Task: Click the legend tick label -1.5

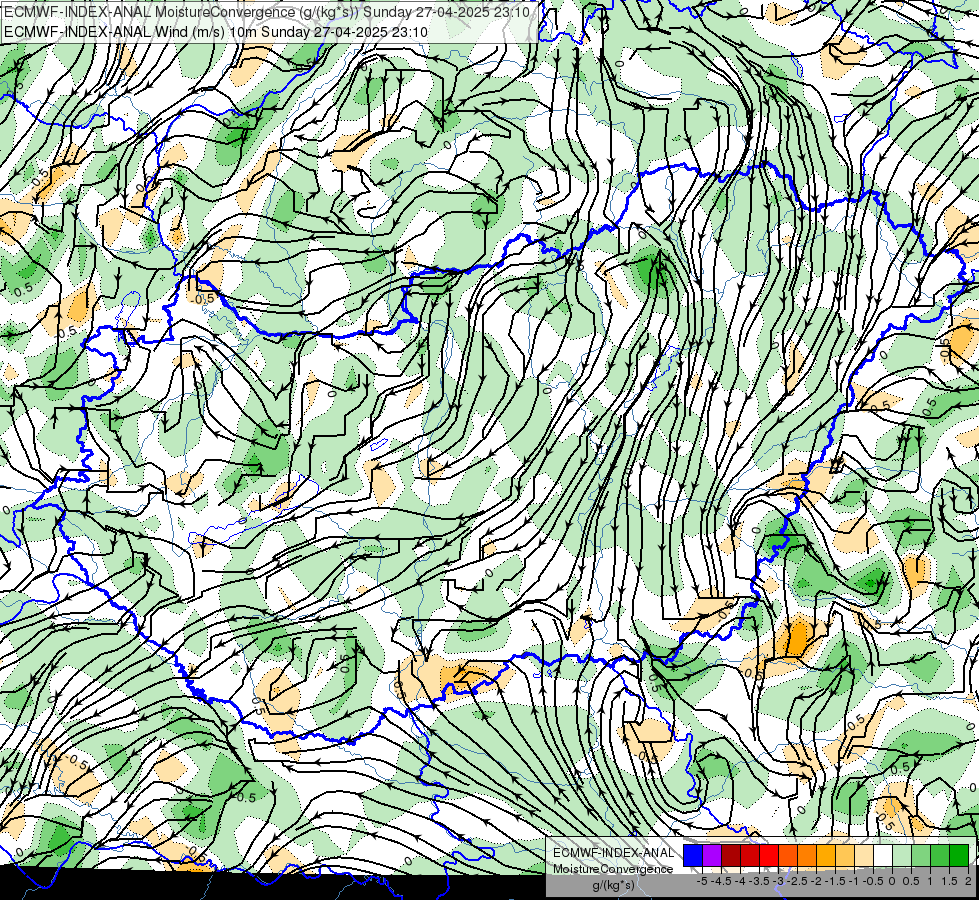Action: pos(835,881)
